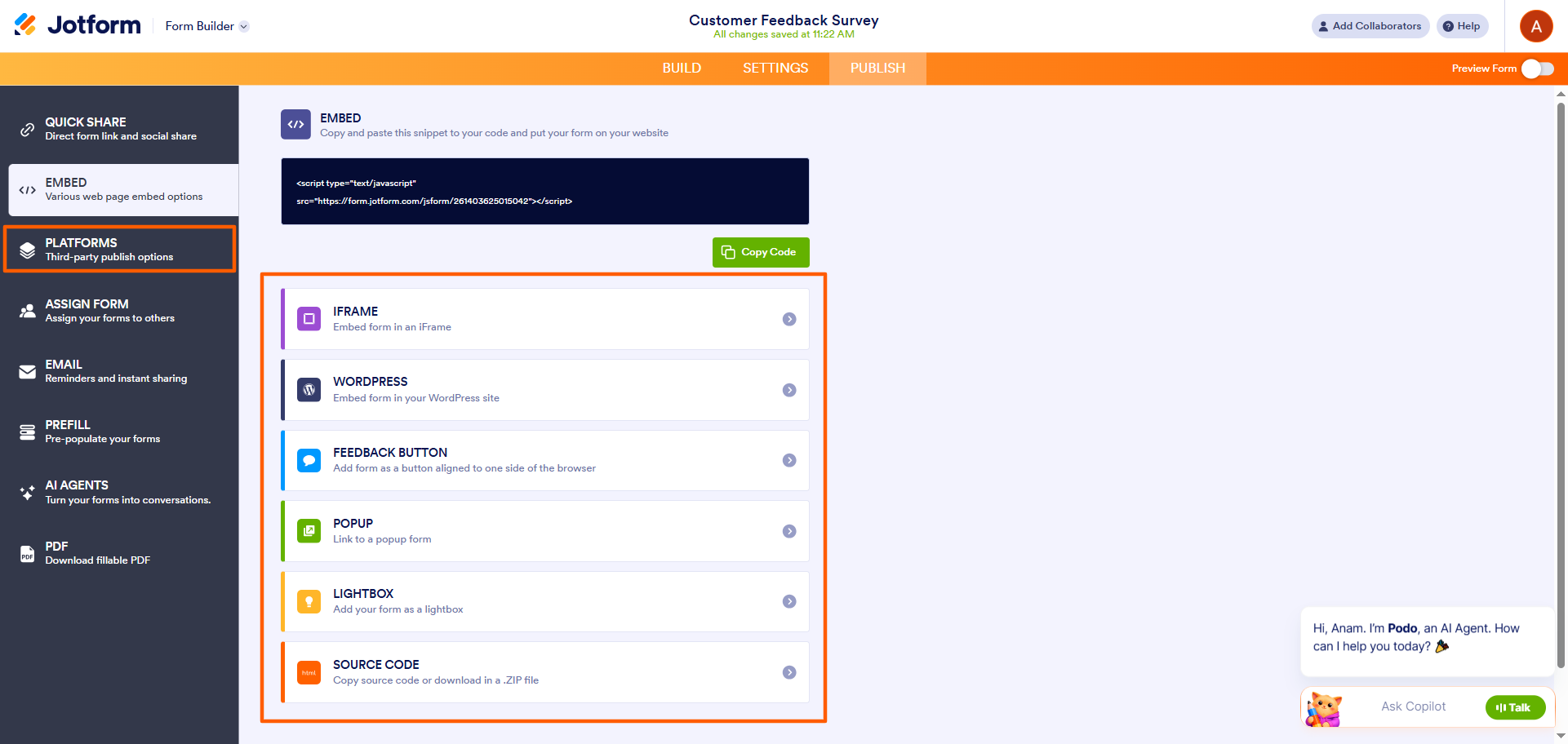
Task: Click the Embed header code icon
Action: click(295, 125)
